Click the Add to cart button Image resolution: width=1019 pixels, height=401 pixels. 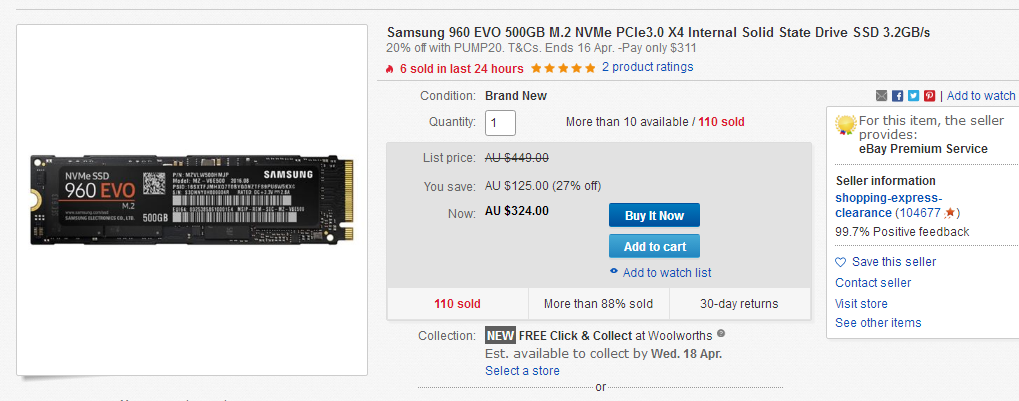click(654, 246)
